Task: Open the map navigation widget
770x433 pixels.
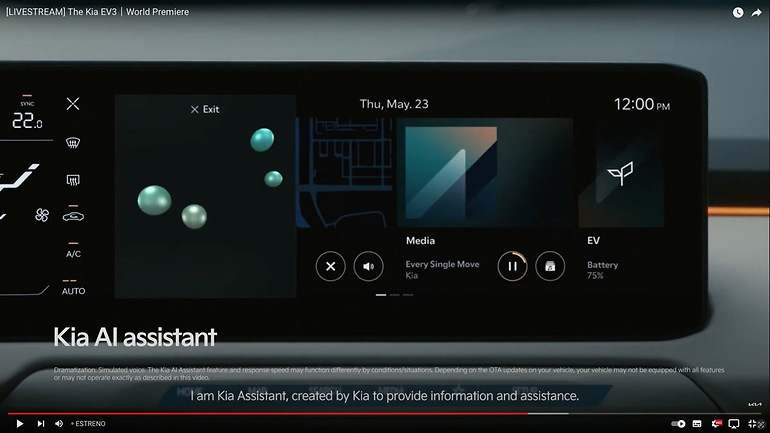Action: tap(345, 172)
